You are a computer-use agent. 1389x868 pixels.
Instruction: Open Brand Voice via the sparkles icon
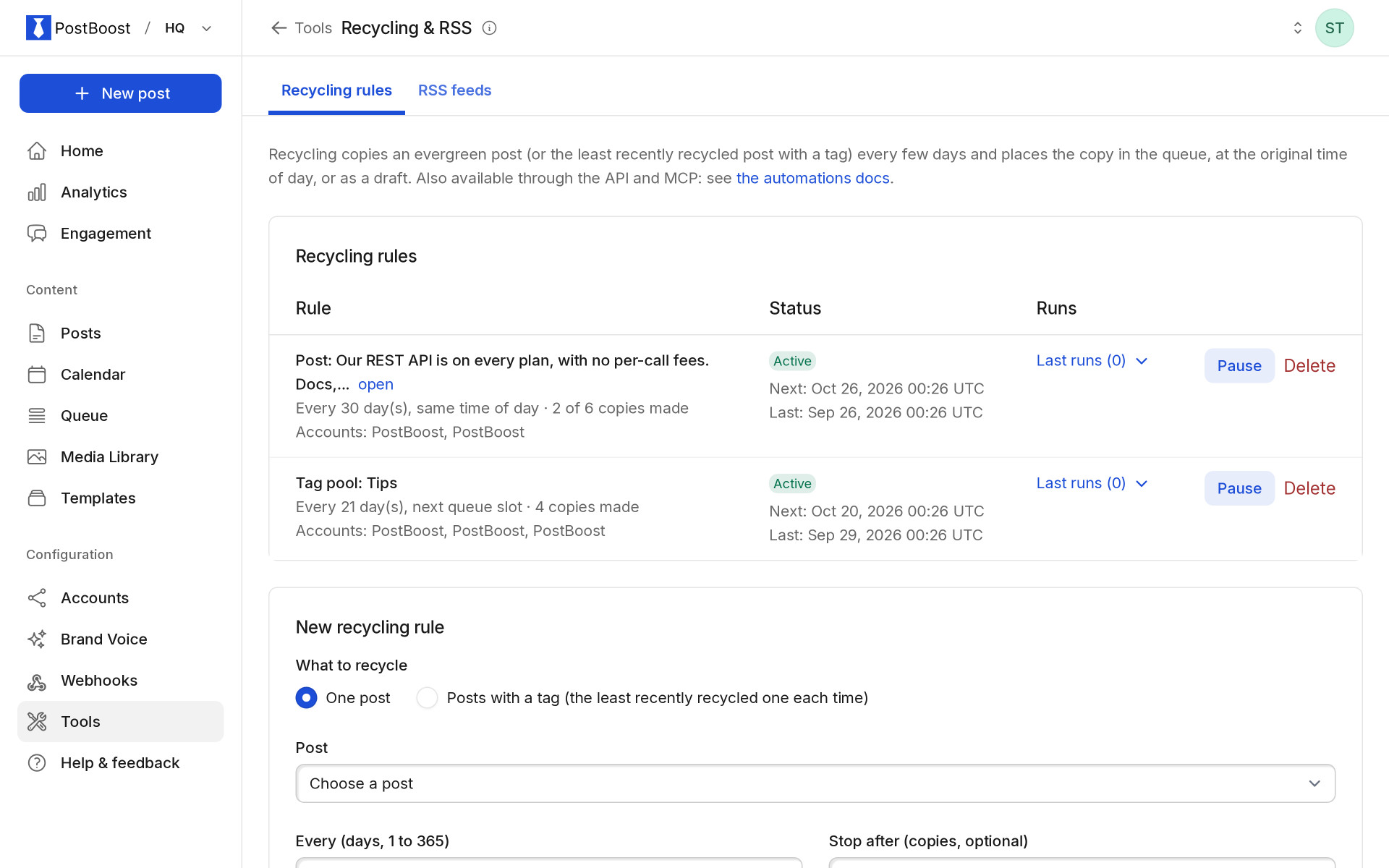click(37, 639)
